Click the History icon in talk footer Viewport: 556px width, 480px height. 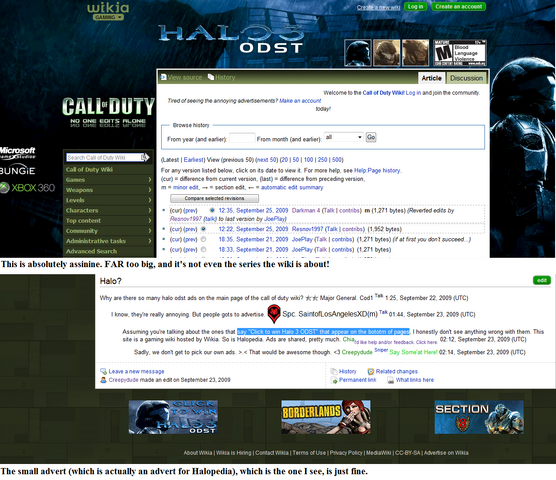point(334,371)
